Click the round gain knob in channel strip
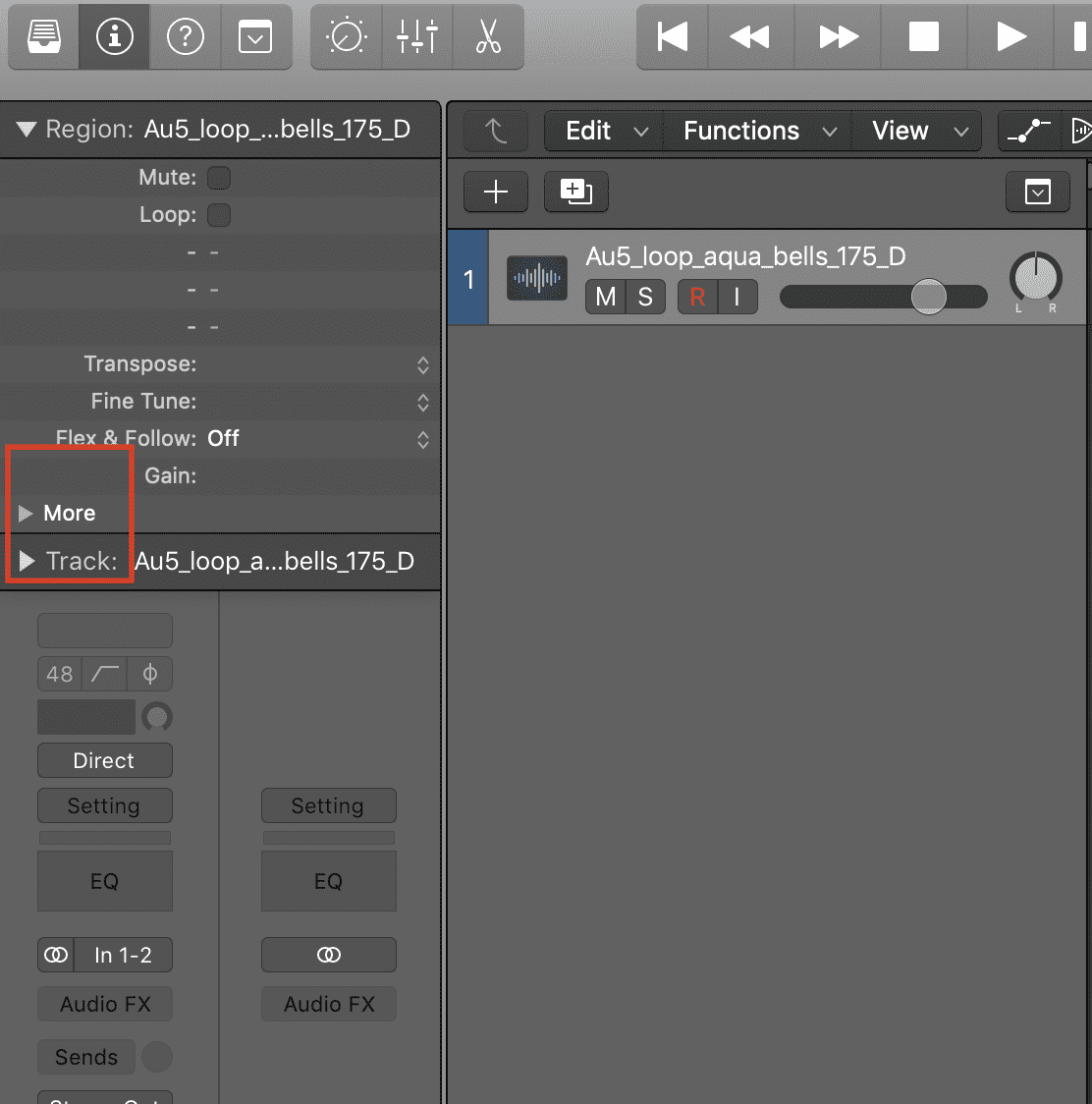 click(x=157, y=717)
